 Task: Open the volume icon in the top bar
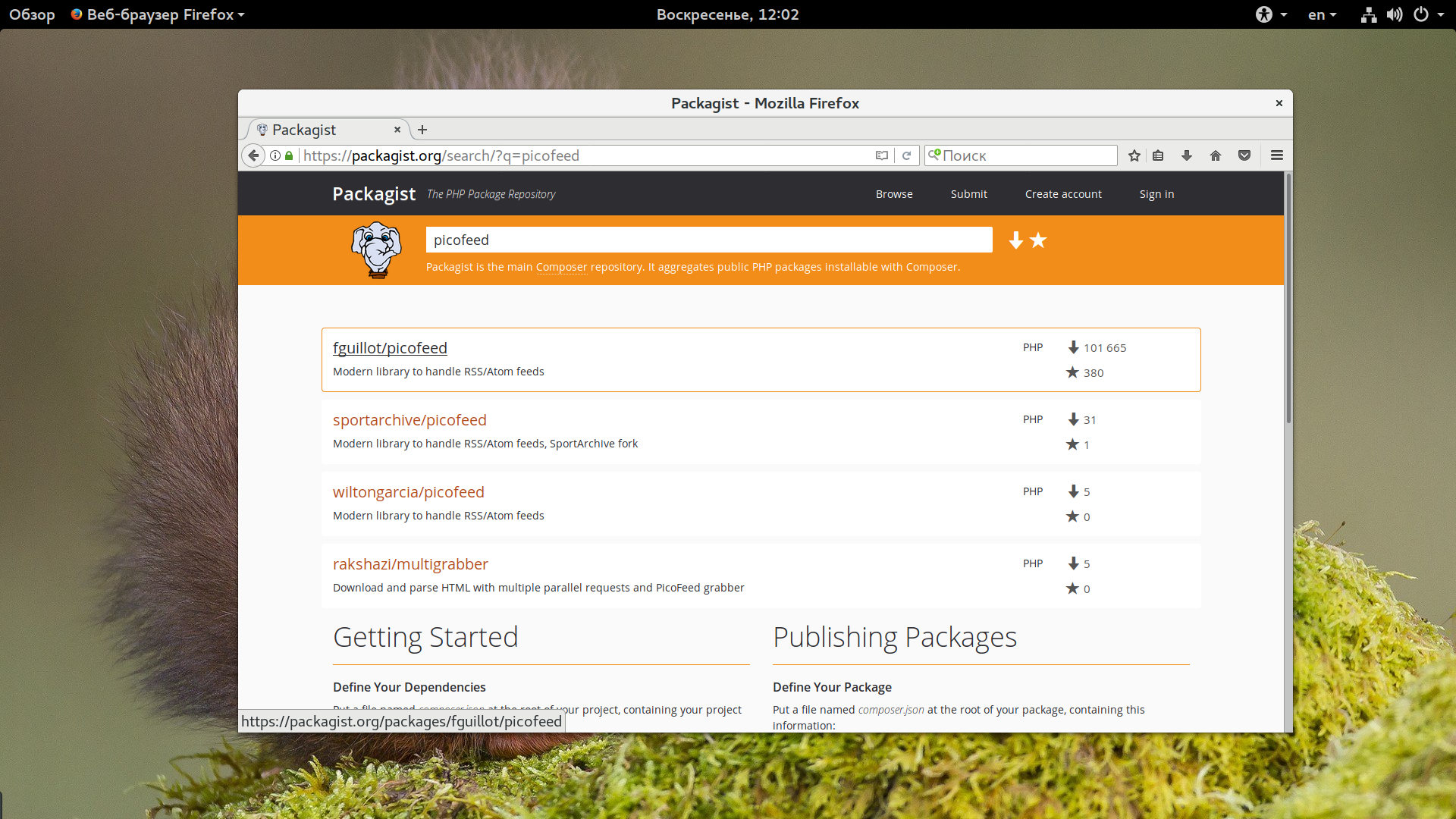(1395, 14)
